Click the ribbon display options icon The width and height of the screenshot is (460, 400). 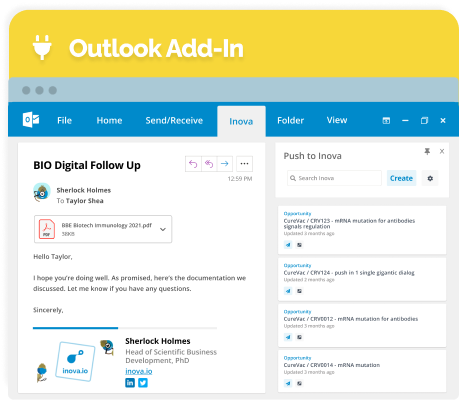tap(386, 120)
